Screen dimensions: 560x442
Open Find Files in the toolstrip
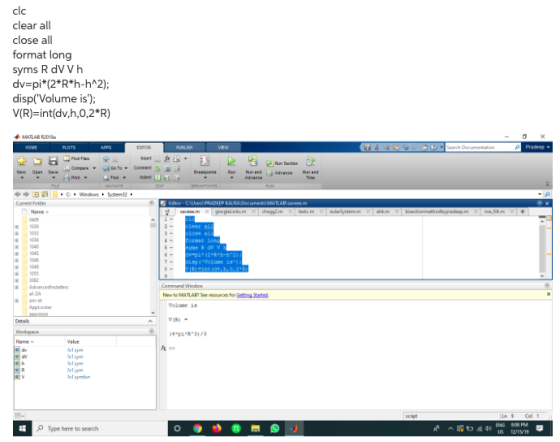point(76,159)
